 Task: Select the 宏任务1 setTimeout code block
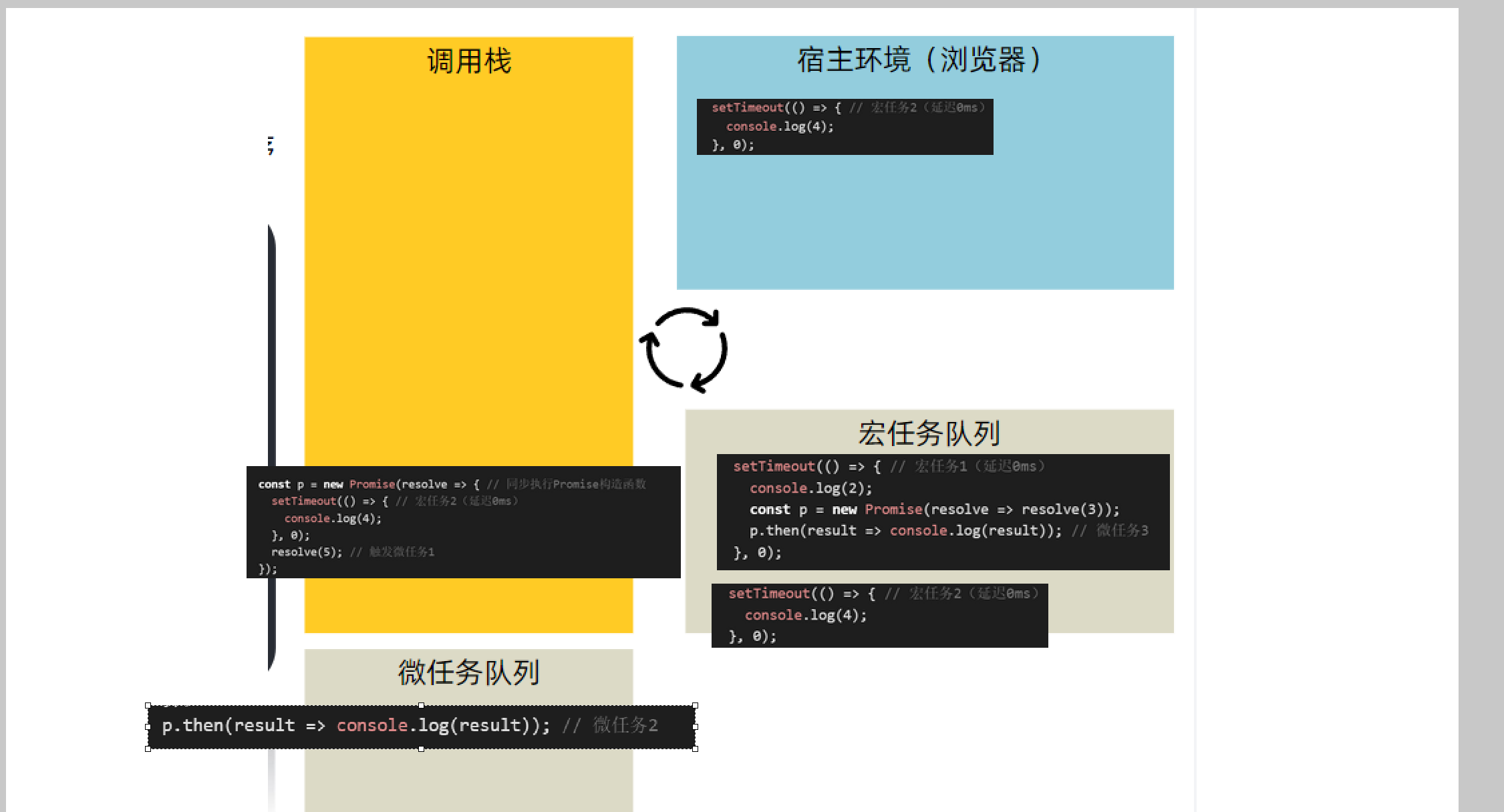[943, 512]
